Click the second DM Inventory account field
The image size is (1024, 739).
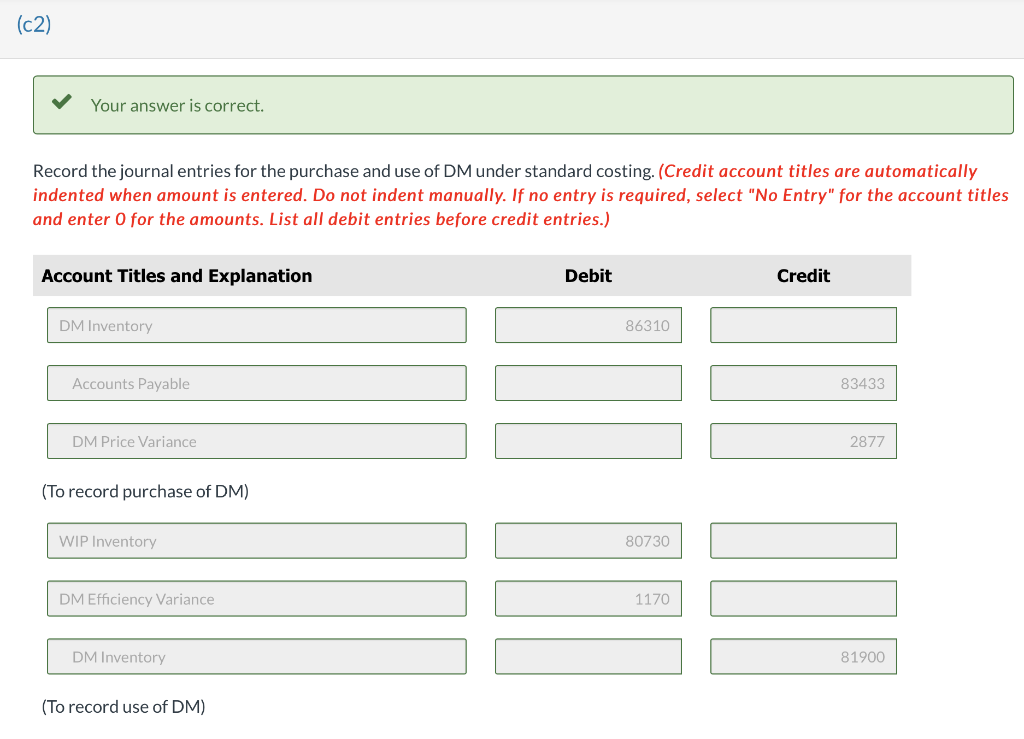pyautogui.click(x=256, y=656)
